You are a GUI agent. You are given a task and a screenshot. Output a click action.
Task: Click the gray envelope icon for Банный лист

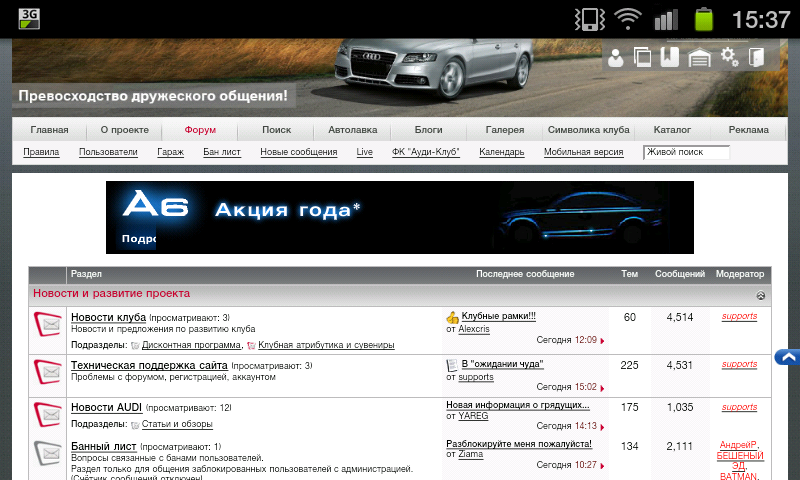click(48, 453)
